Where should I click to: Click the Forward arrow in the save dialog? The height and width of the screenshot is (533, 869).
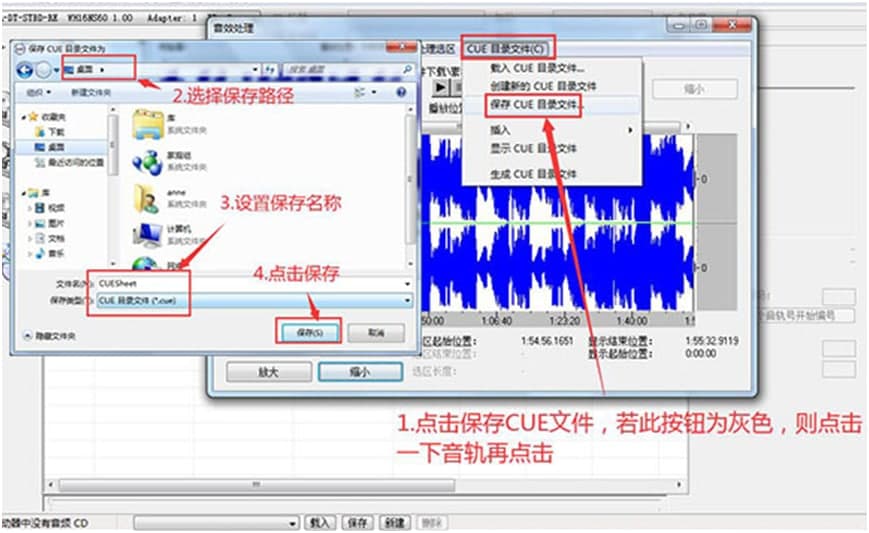click(46, 69)
